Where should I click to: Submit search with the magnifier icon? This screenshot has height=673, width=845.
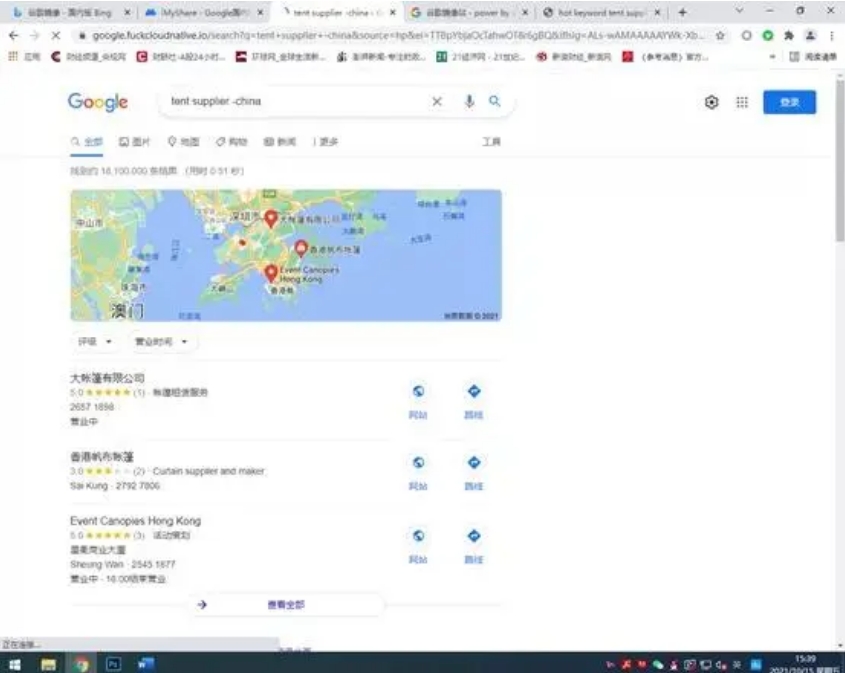495,101
